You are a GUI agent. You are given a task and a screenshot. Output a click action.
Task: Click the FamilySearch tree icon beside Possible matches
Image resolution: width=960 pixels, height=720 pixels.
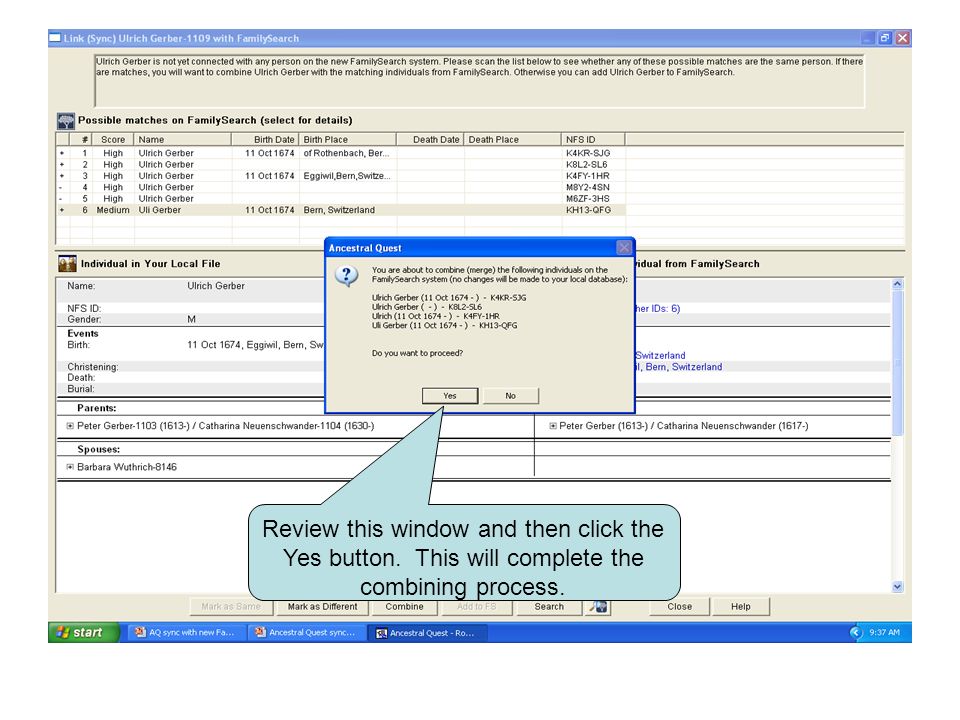pos(66,121)
